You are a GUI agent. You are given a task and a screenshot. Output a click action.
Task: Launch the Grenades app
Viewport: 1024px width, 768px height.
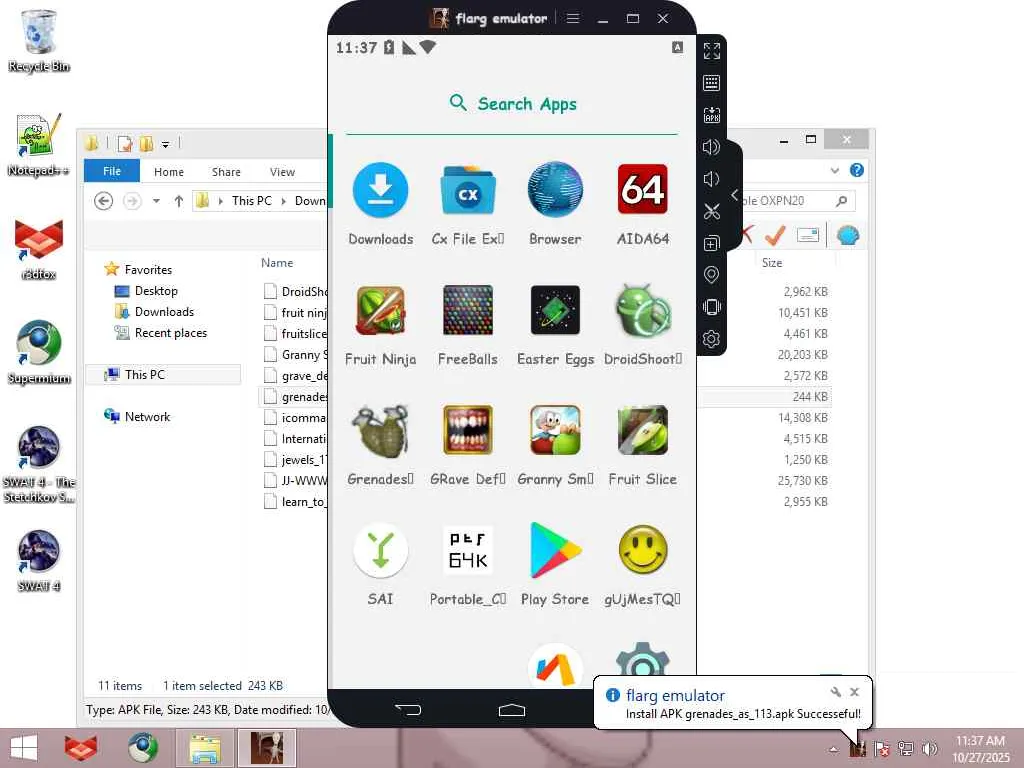point(381,430)
